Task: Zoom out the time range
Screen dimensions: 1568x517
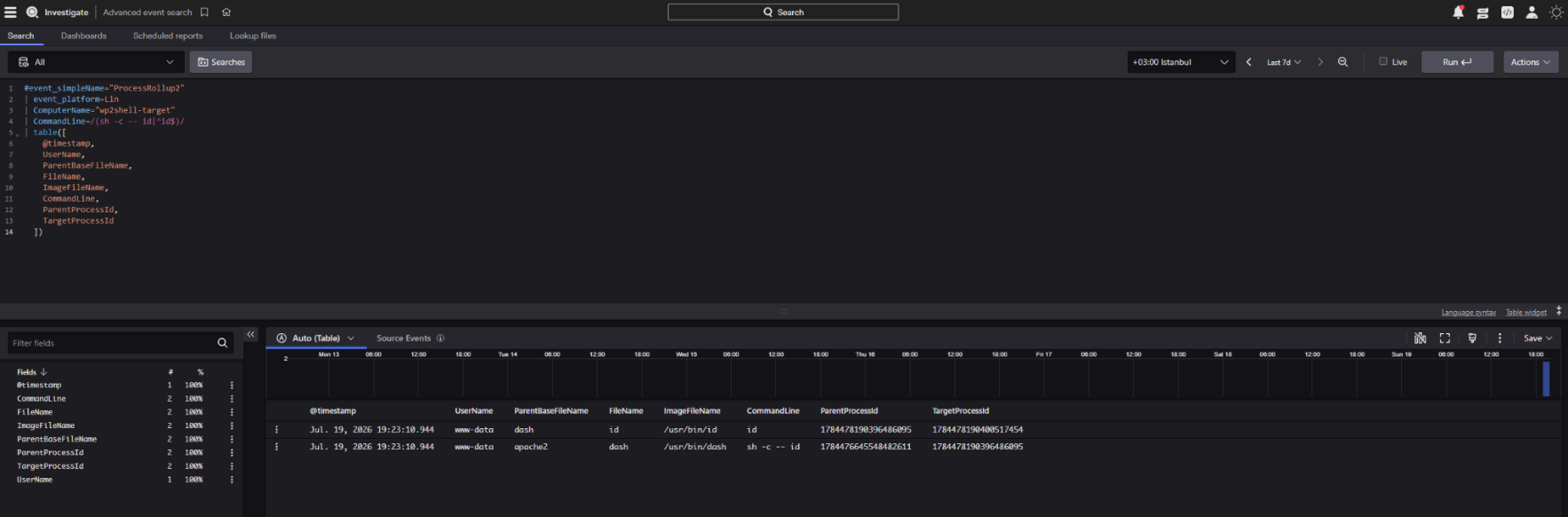Action: pyautogui.click(x=1342, y=62)
